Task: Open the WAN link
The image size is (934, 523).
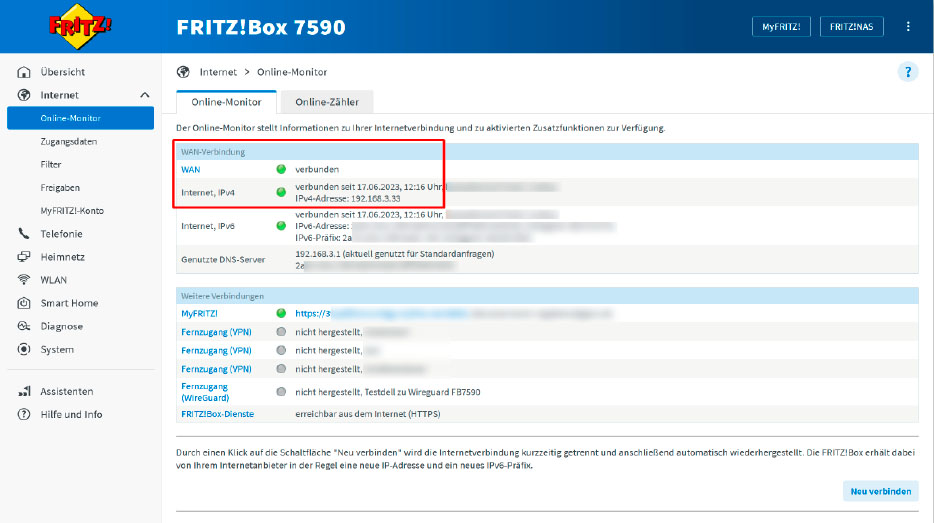Action: 191,169
